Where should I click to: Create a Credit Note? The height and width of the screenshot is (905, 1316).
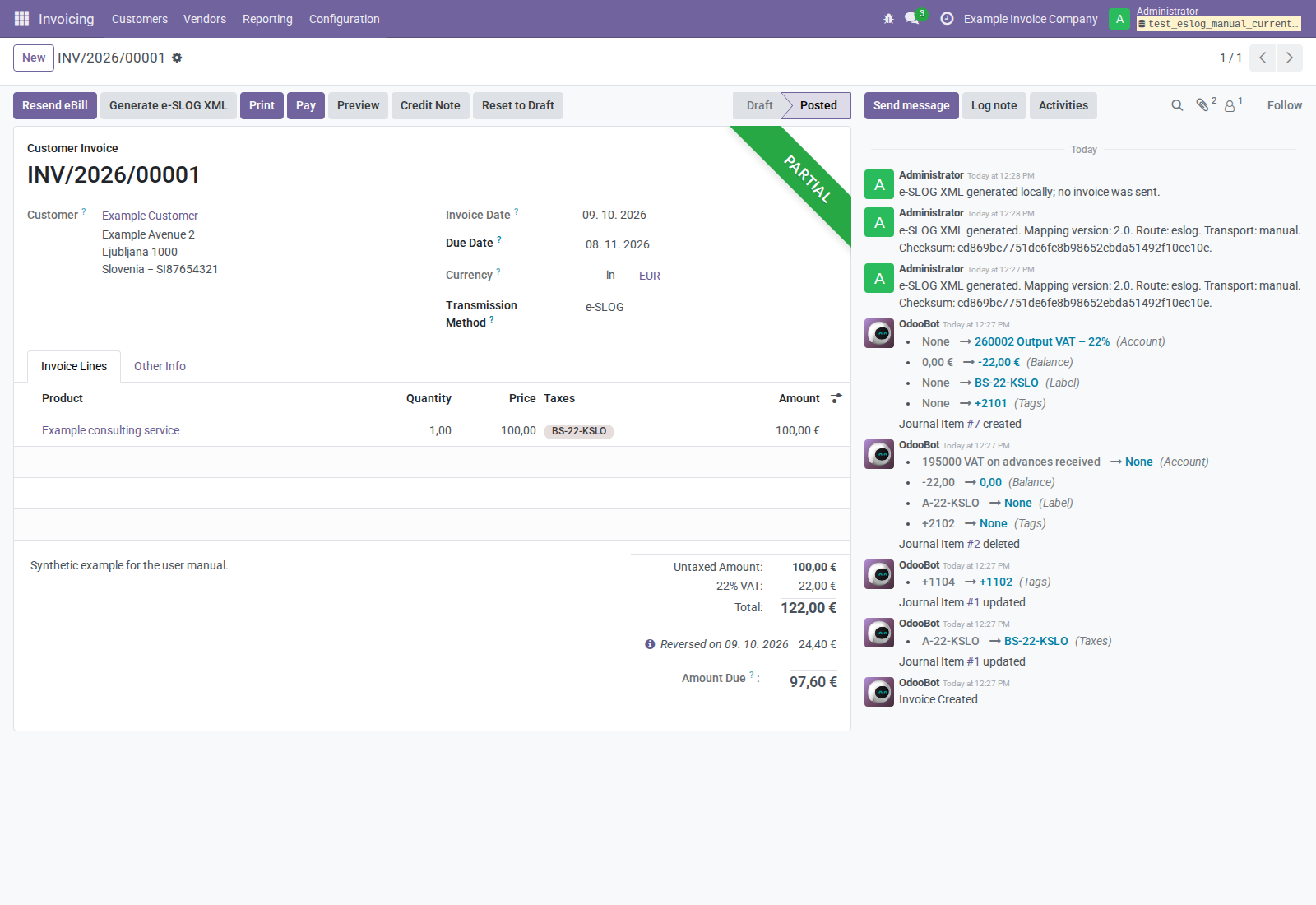tap(430, 105)
